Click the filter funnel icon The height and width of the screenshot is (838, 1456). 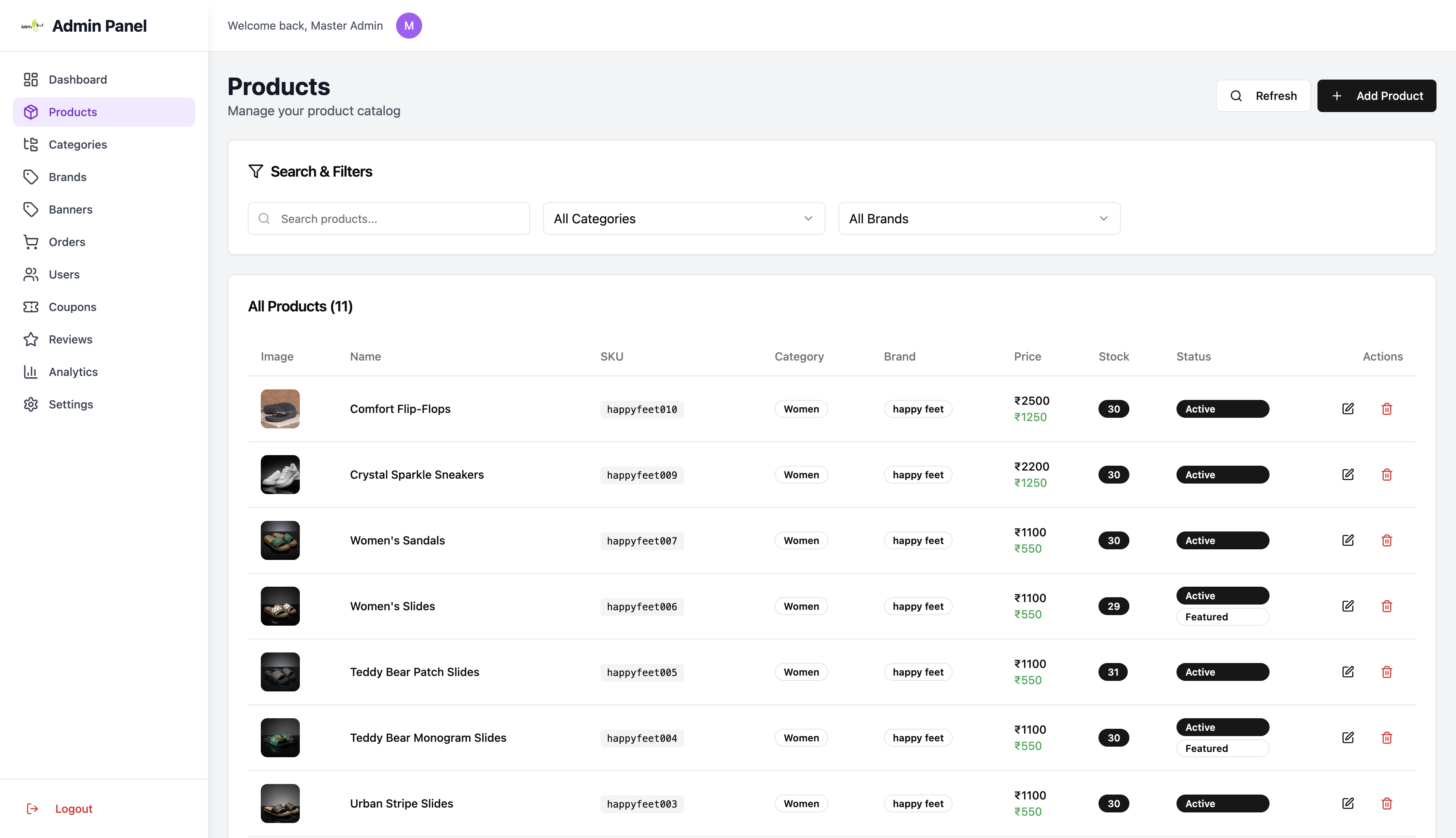pos(256,171)
